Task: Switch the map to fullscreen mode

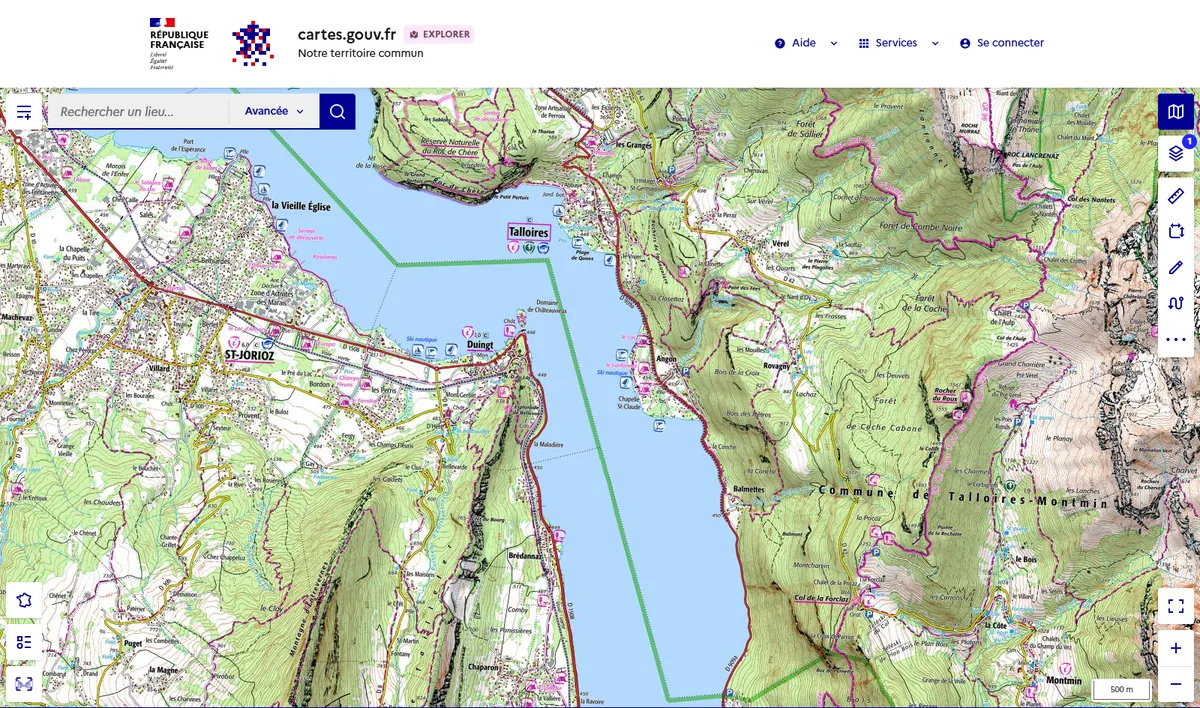Action: pos(1176,606)
